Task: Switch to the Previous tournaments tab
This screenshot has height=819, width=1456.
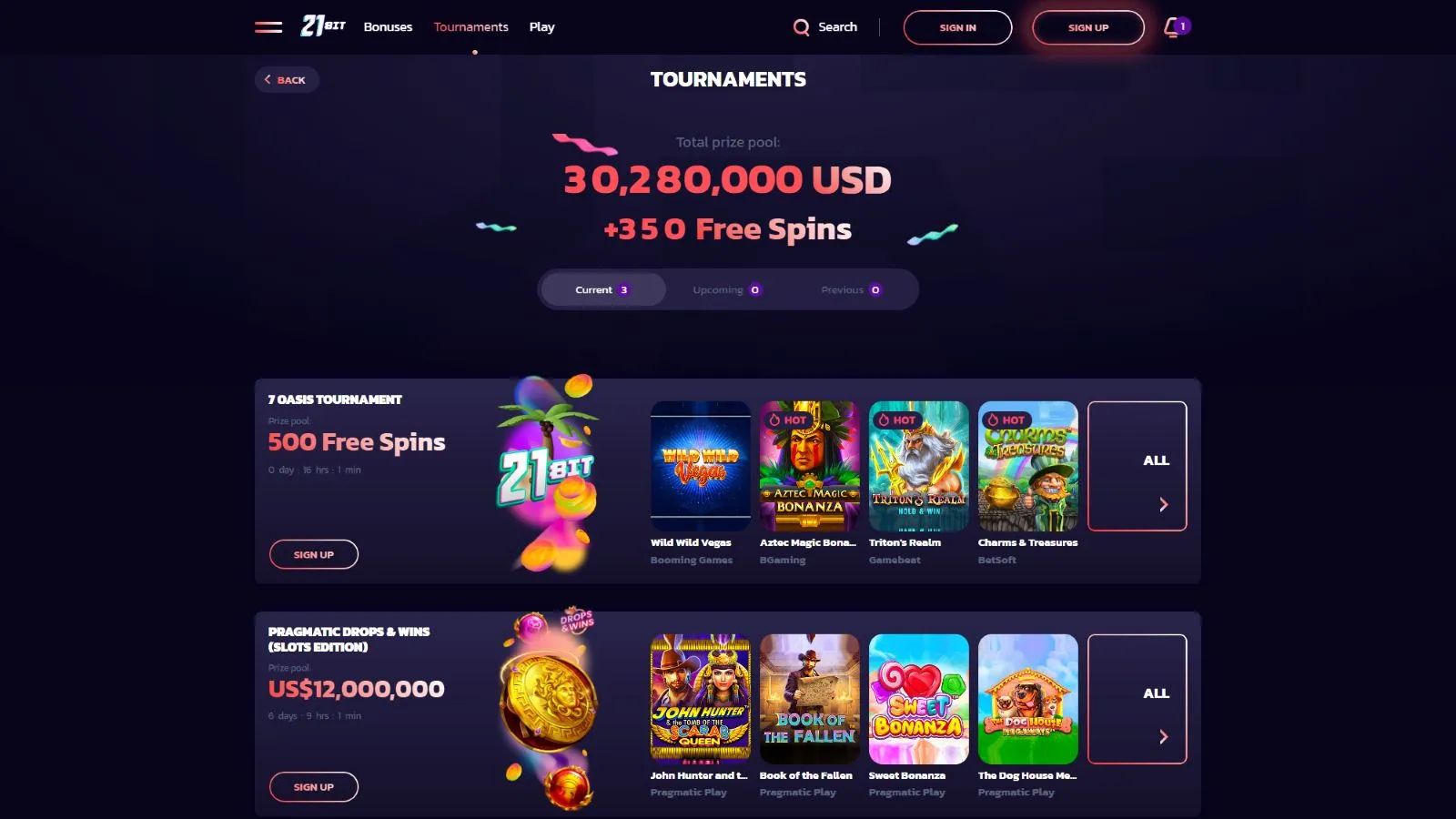Action: click(x=851, y=290)
